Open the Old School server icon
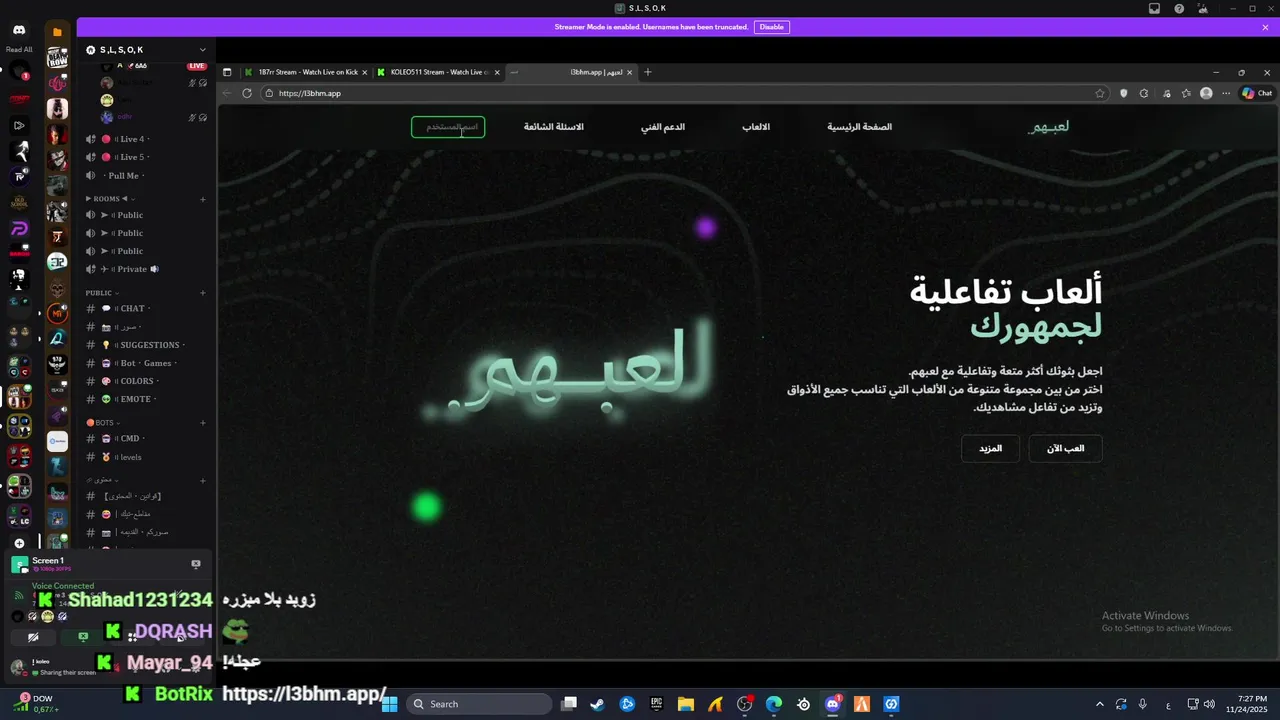Image resolution: width=1280 pixels, height=720 pixels. point(19,203)
